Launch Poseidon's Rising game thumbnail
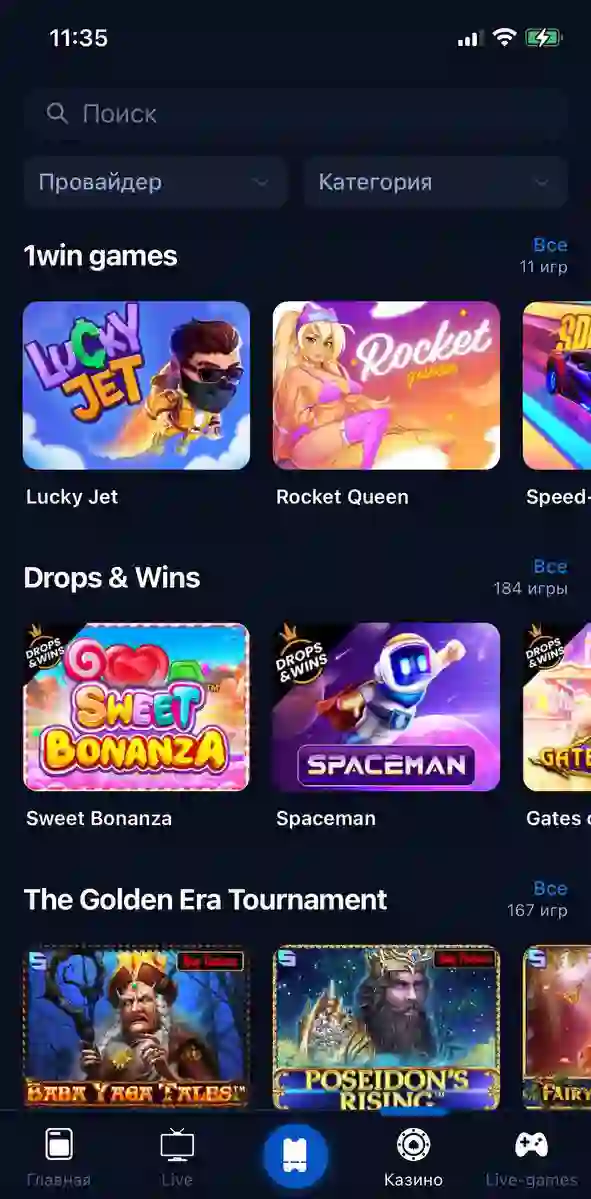591x1199 pixels. [x=386, y=1027]
